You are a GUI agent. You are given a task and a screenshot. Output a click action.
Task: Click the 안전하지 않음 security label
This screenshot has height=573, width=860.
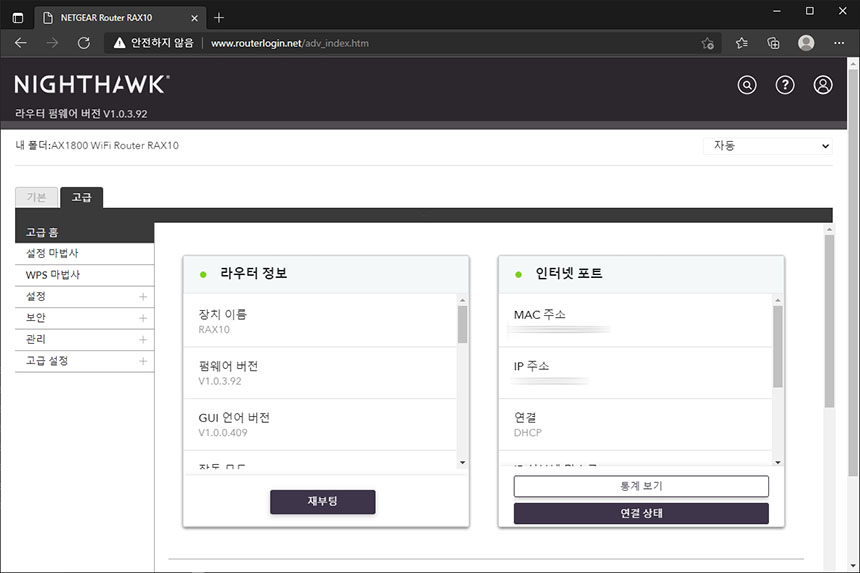point(162,43)
